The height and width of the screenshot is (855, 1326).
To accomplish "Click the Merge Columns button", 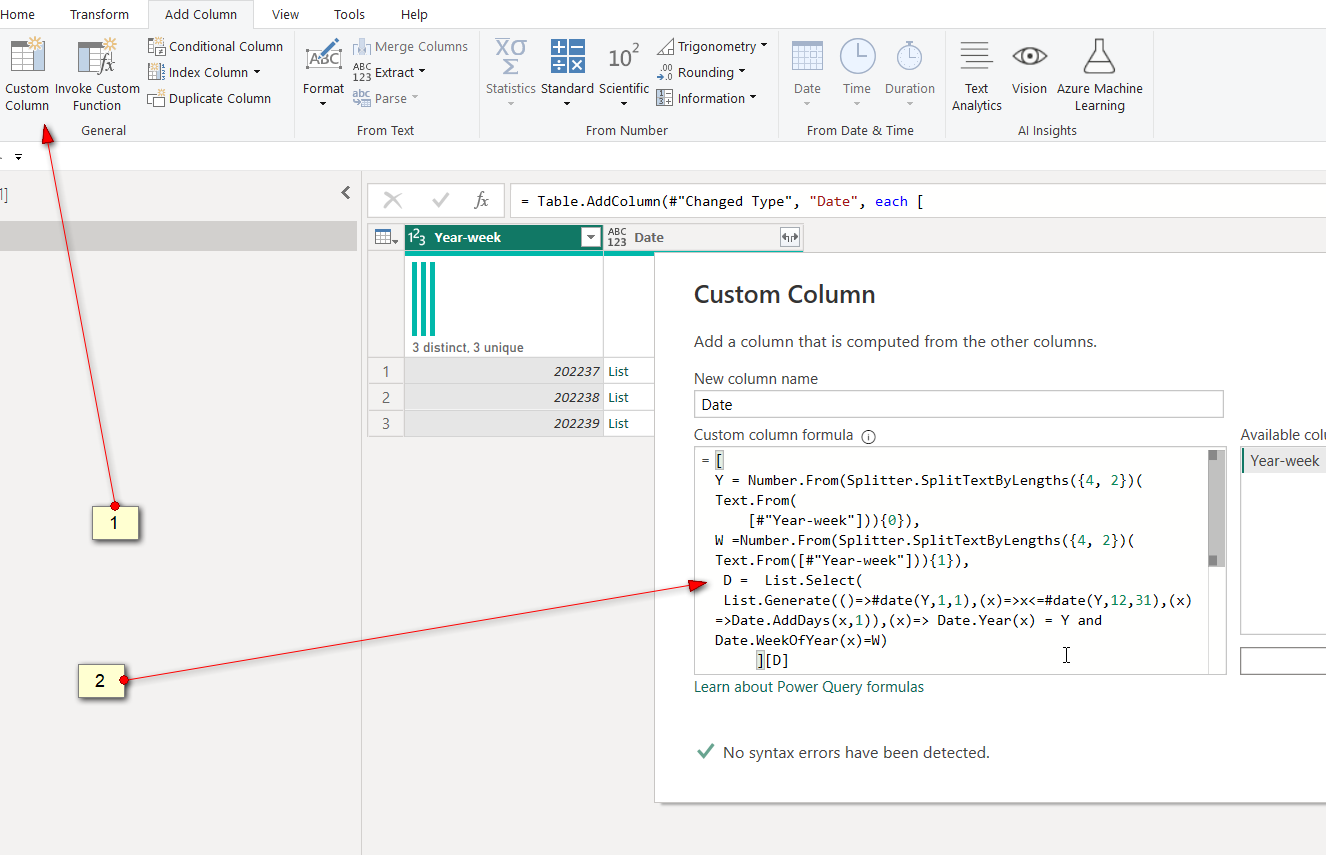I will coord(411,46).
